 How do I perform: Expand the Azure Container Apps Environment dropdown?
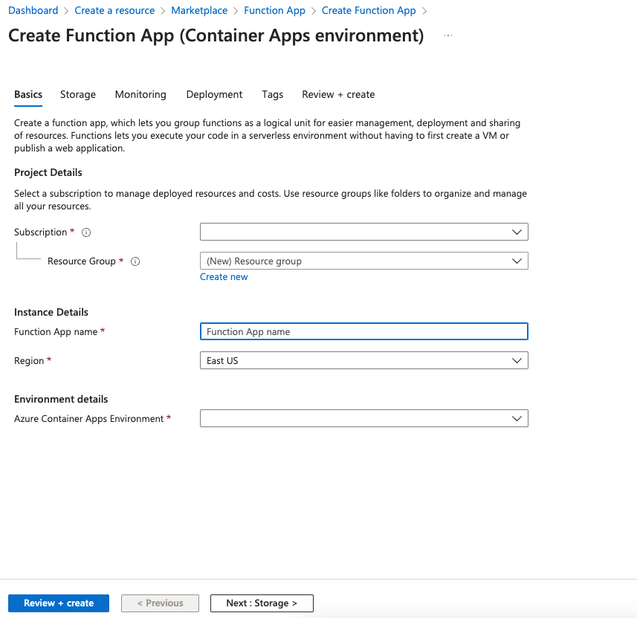tap(364, 419)
